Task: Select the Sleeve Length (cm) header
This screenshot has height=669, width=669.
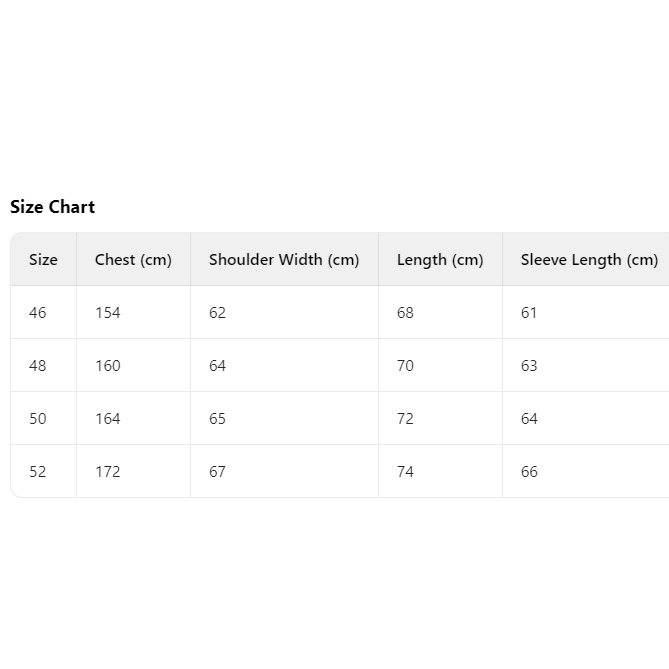Action: [x=588, y=260]
